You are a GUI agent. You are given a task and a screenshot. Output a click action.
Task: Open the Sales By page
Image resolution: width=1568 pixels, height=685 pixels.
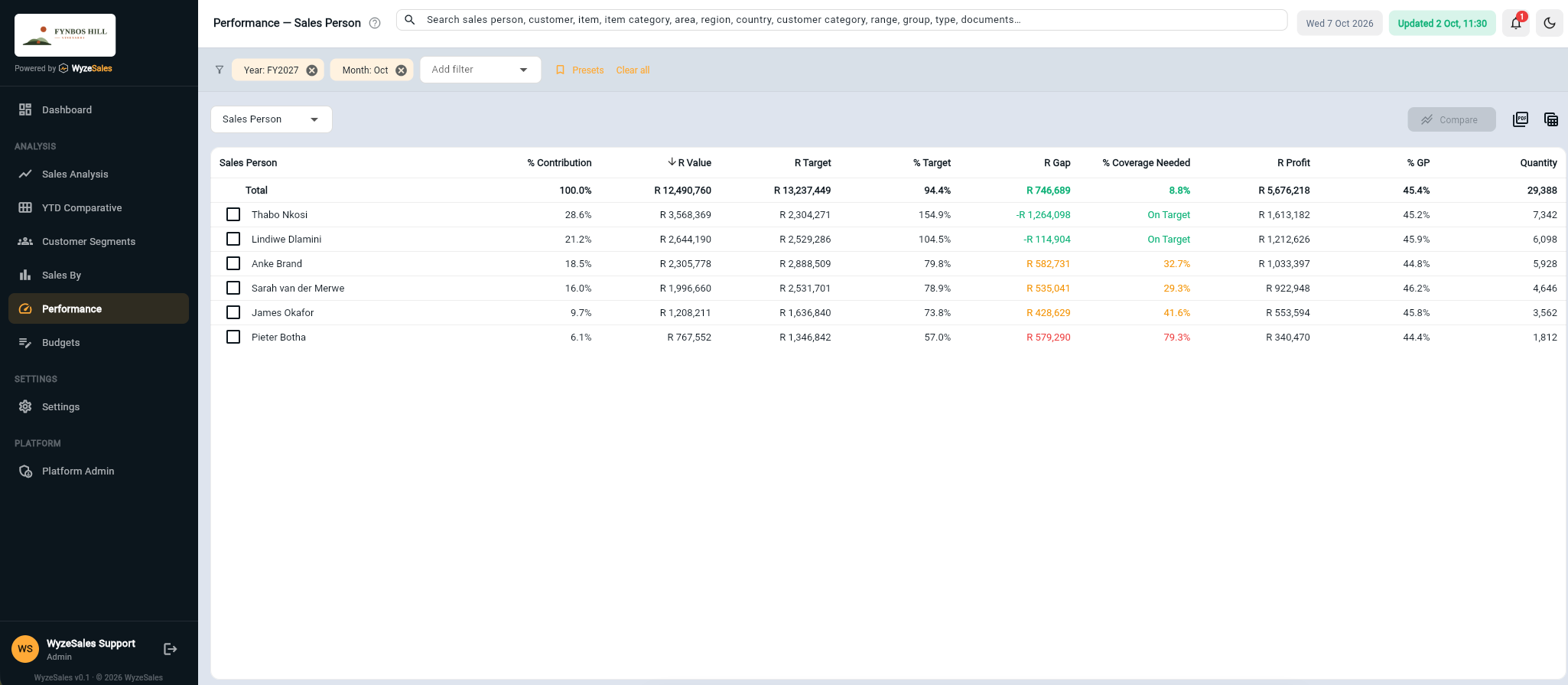99,275
